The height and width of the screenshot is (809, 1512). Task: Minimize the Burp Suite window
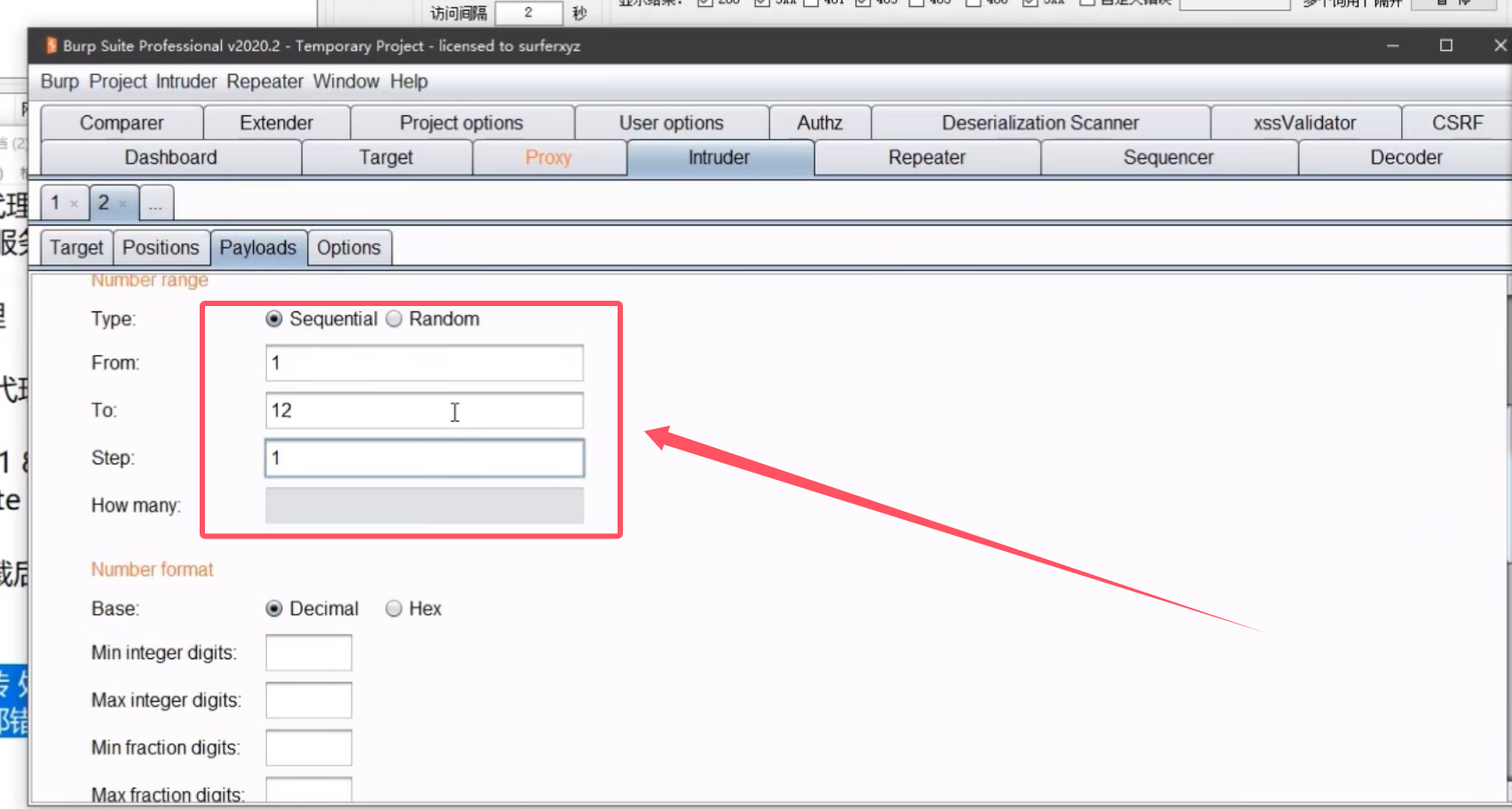tap(1393, 45)
